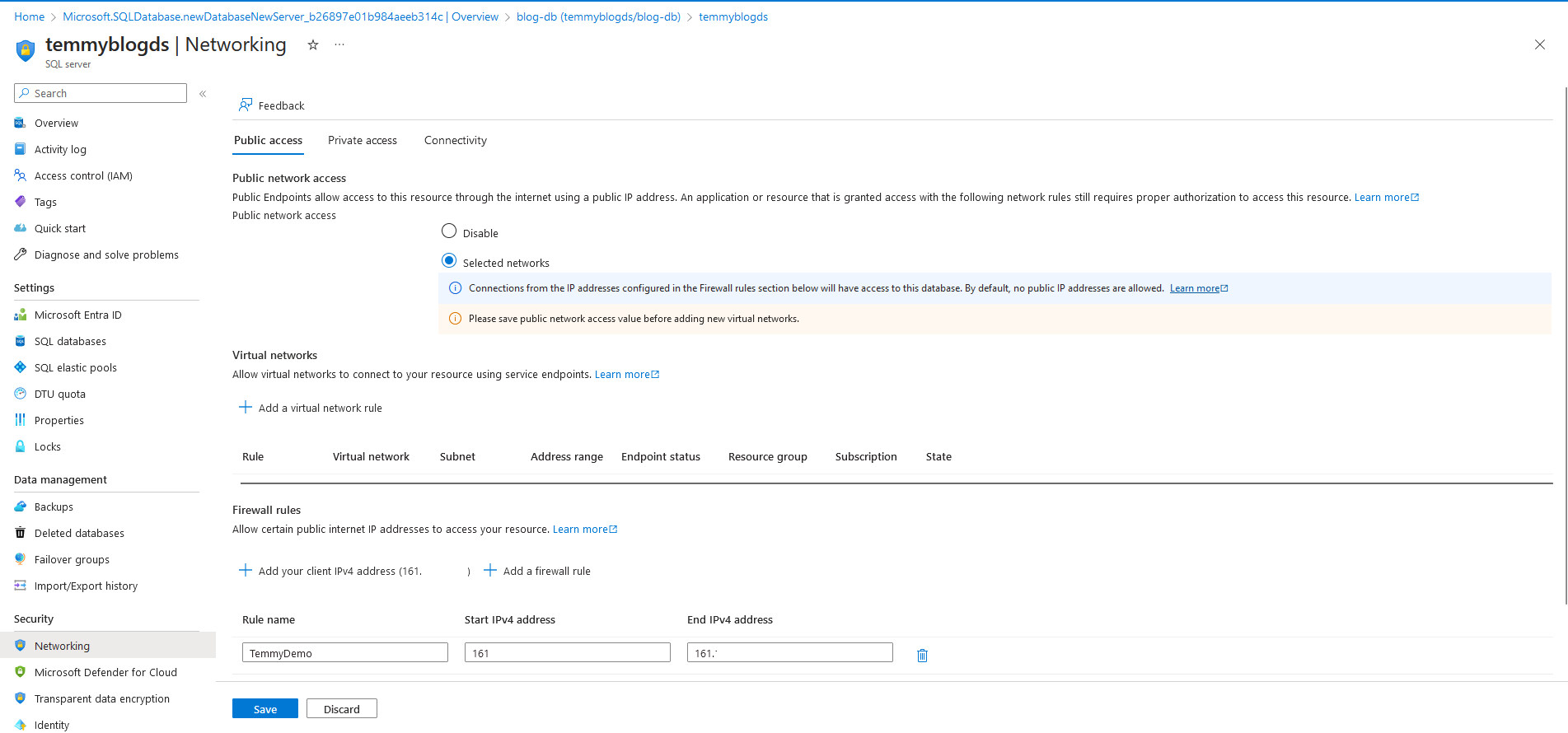
Task: Select Networking in sidebar
Action: (106, 647)
